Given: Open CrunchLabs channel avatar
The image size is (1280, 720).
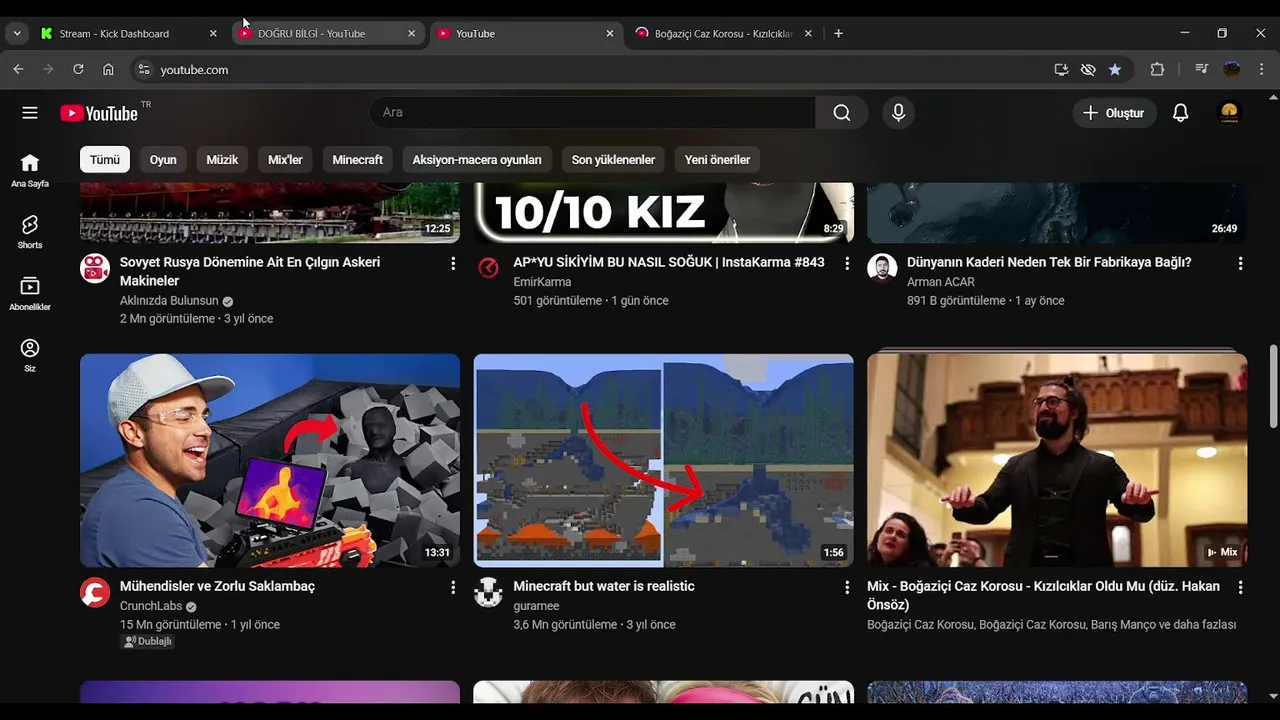Looking at the screenshot, I should coord(95,592).
